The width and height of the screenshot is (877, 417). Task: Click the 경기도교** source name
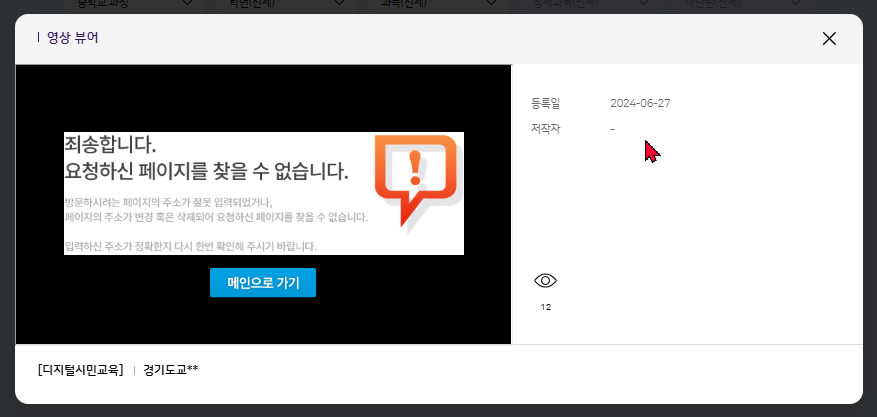click(170, 370)
